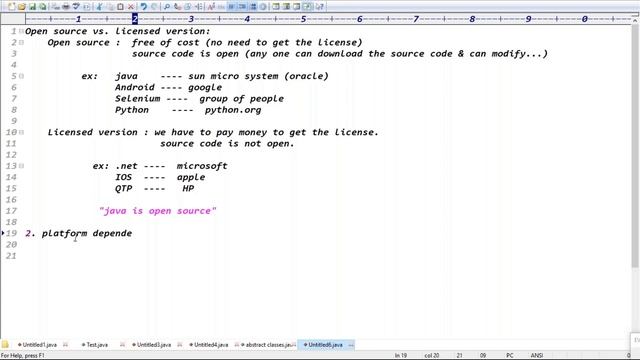Viewport: 640px width, 360px height.
Task: Switch to the Untitled4.java tab
Action: (x=211, y=345)
